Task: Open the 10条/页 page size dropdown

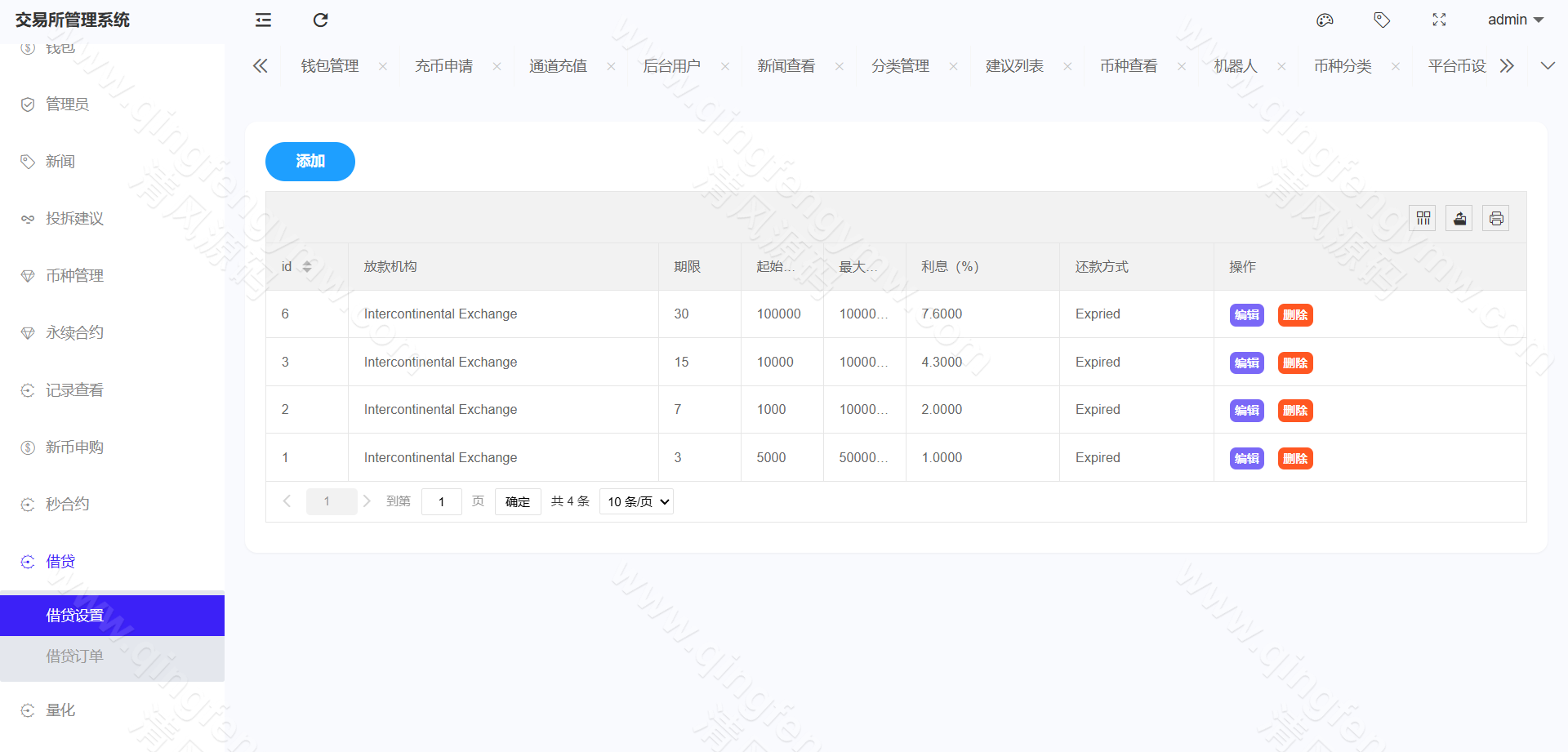Action: (x=636, y=501)
